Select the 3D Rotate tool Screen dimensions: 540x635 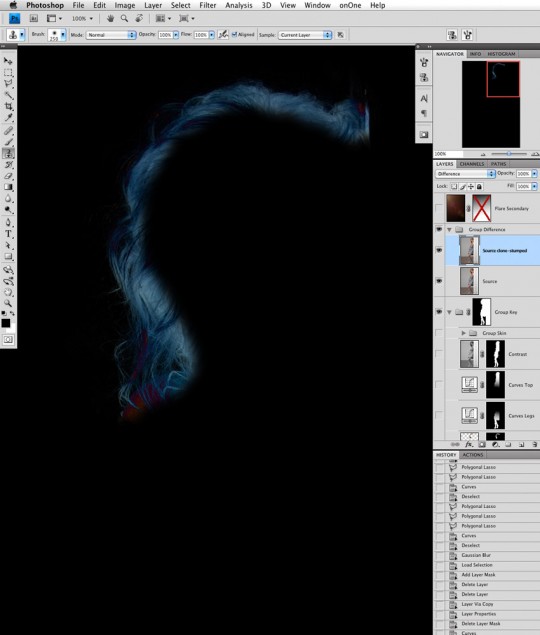8,270
